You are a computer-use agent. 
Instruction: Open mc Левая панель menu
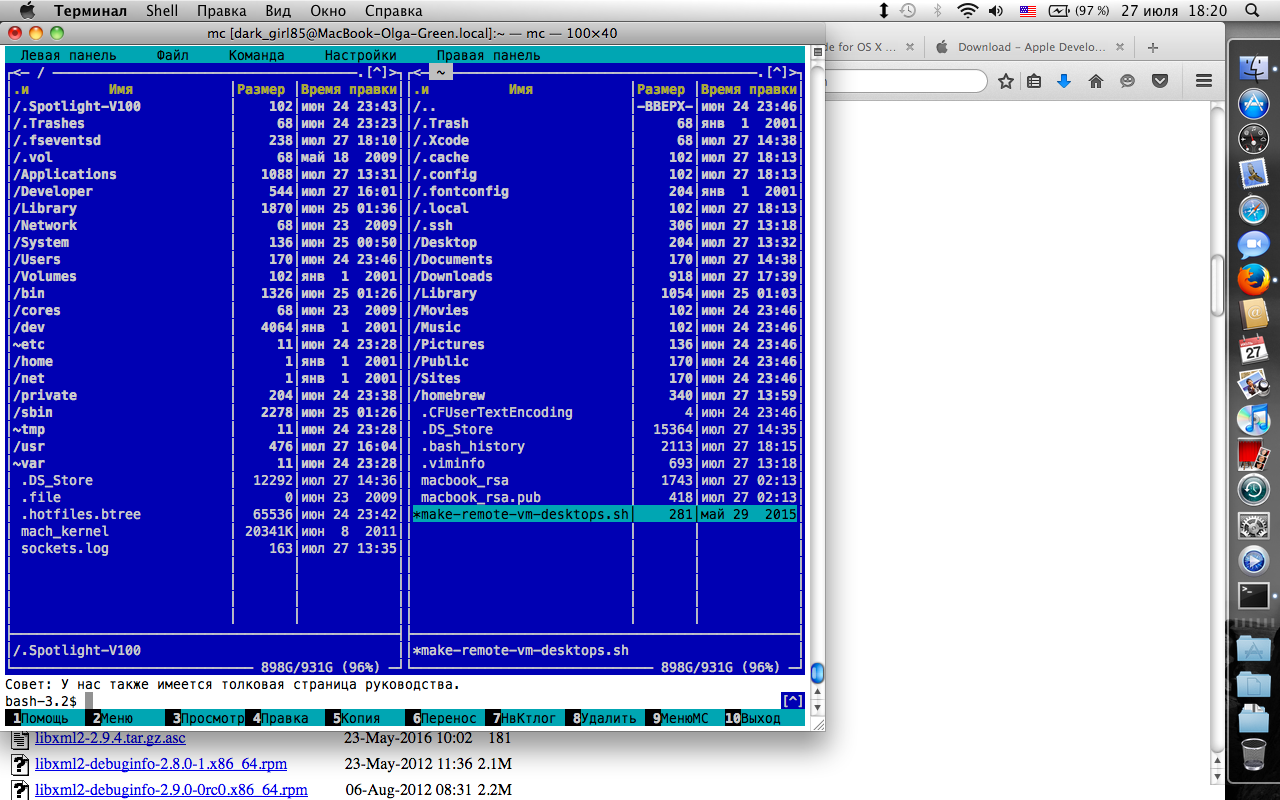[x=68, y=55]
